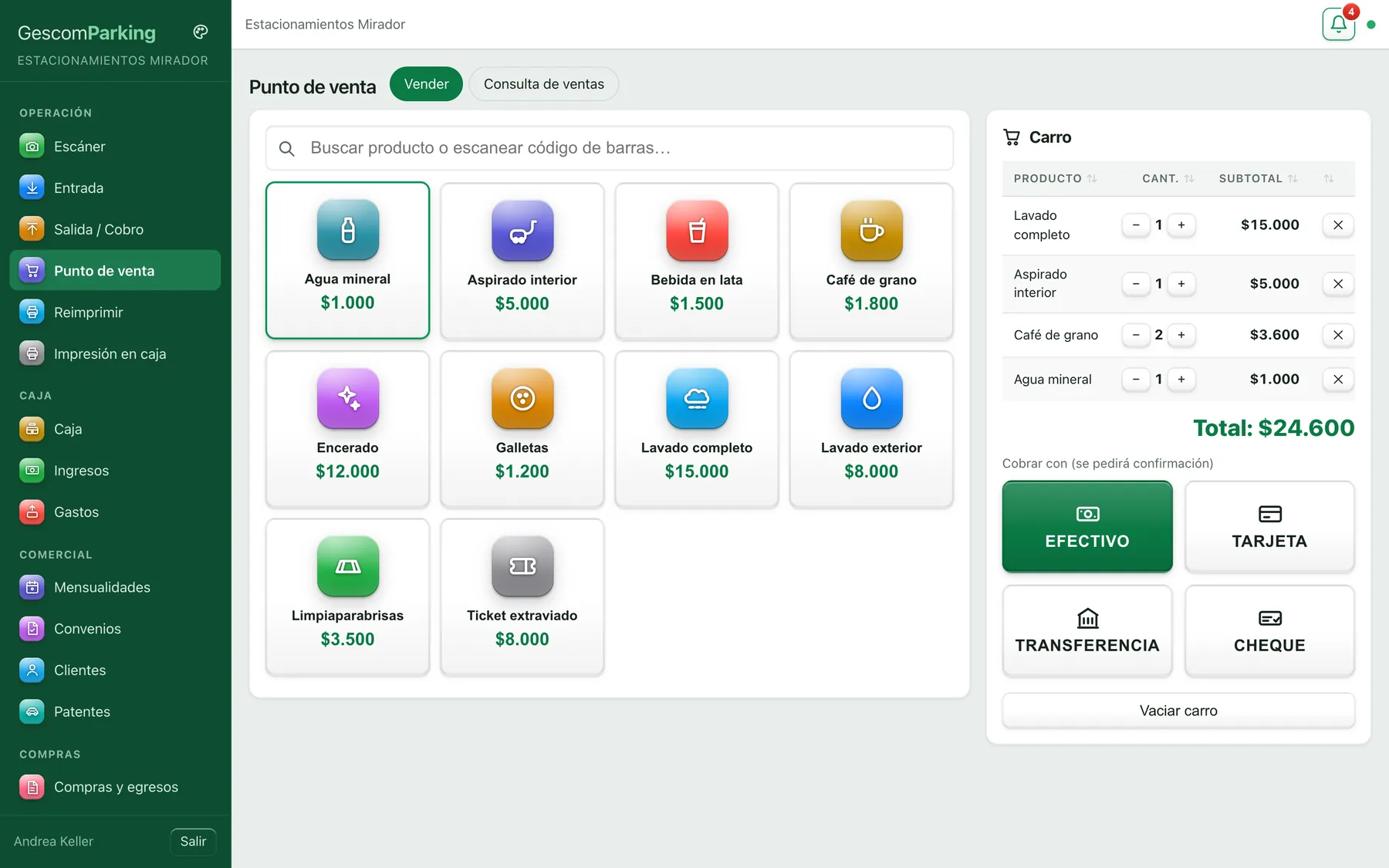1389x868 pixels.
Task: Remove Aspirado interior from cart
Action: pyautogui.click(x=1338, y=284)
